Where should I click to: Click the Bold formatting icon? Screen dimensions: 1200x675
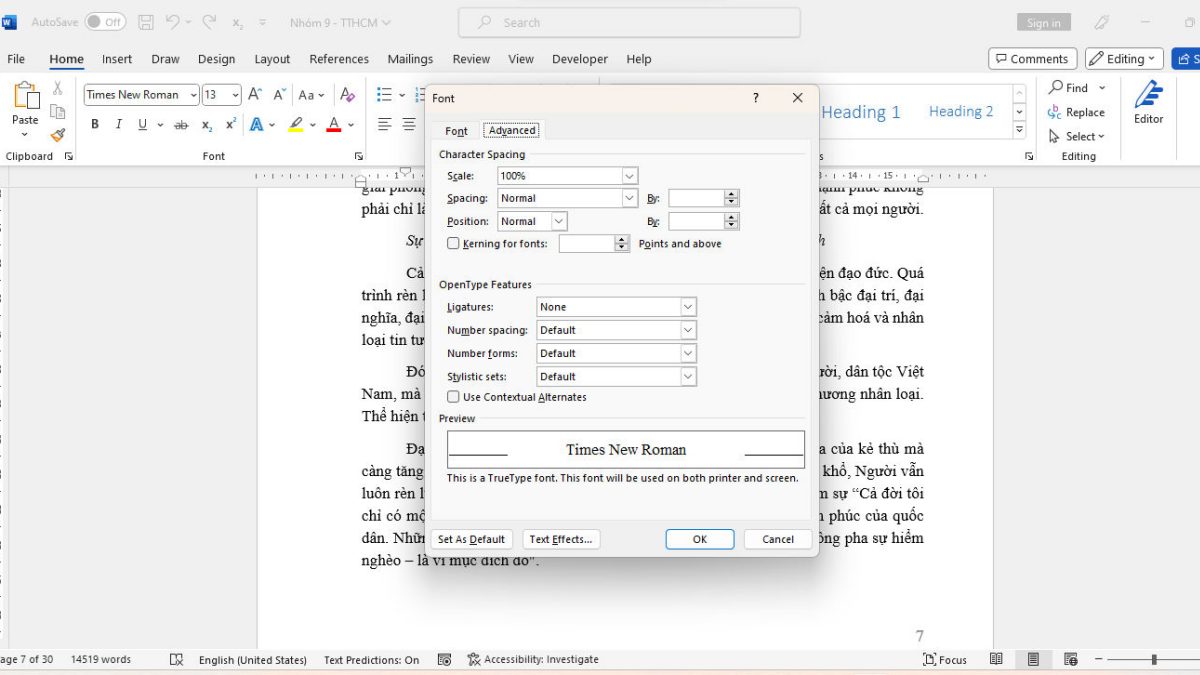coord(95,125)
